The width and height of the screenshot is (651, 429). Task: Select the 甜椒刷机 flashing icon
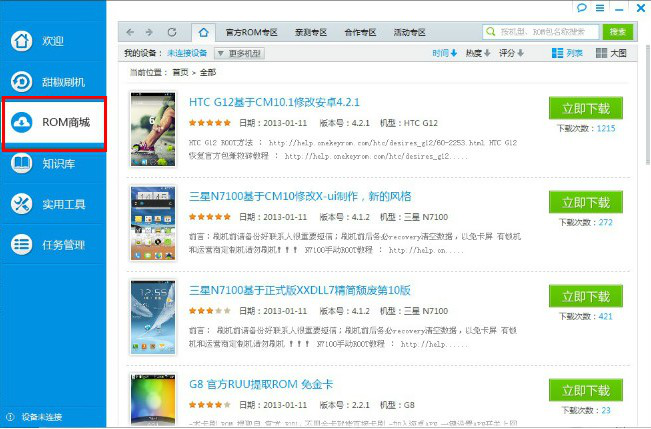point(22,81)
